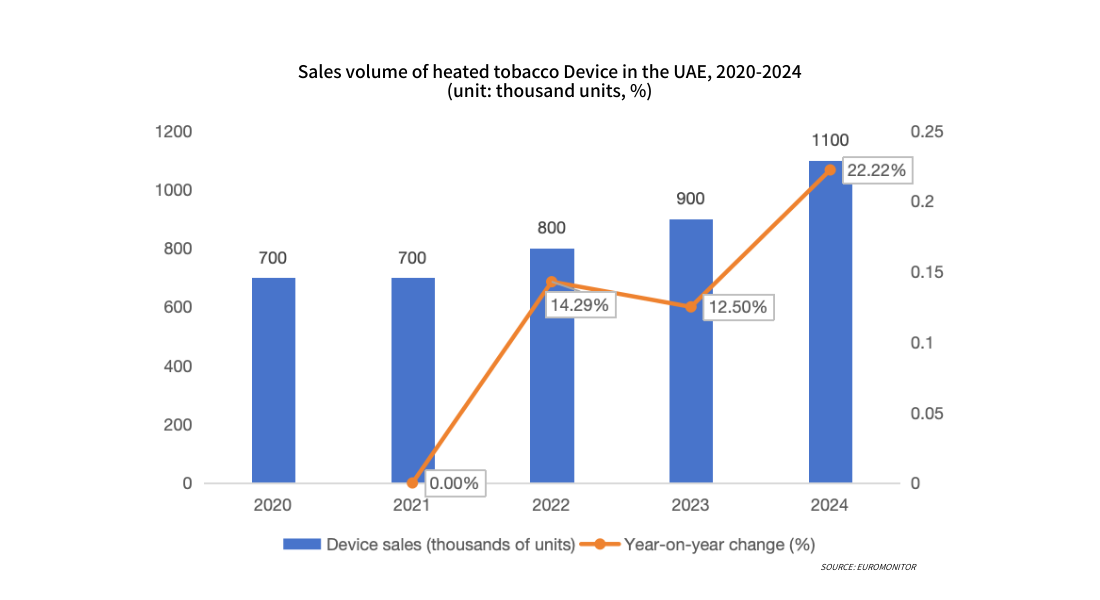The image size is (1100, 600).
Task: Click the blue bar for 2020
Action: point(273,380)
